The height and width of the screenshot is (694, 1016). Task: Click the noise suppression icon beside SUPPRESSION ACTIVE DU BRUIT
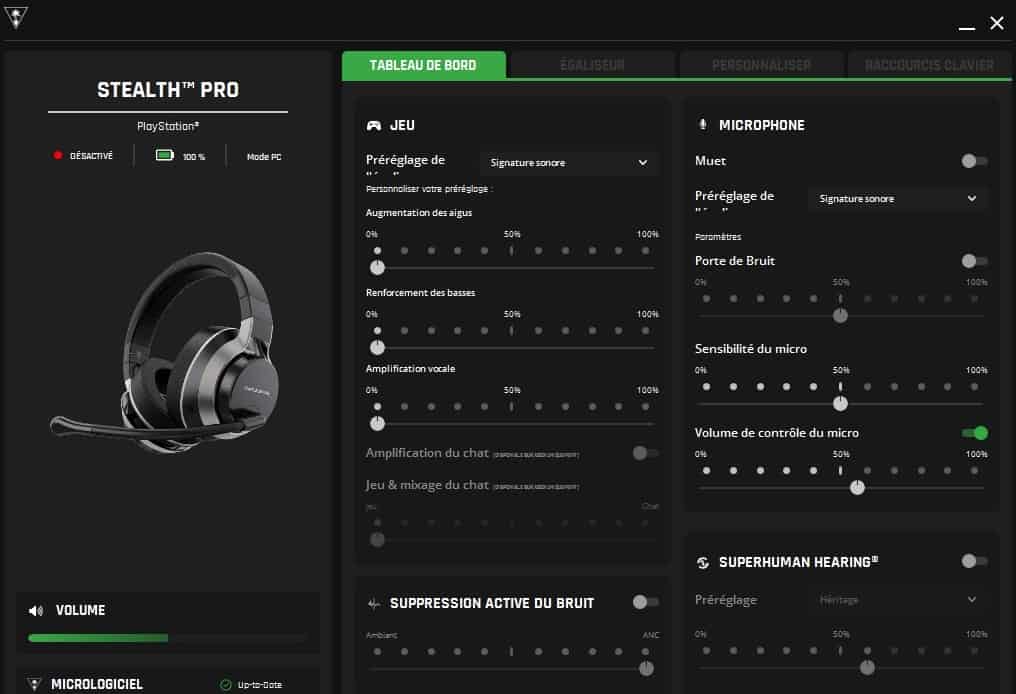(371, 603)
